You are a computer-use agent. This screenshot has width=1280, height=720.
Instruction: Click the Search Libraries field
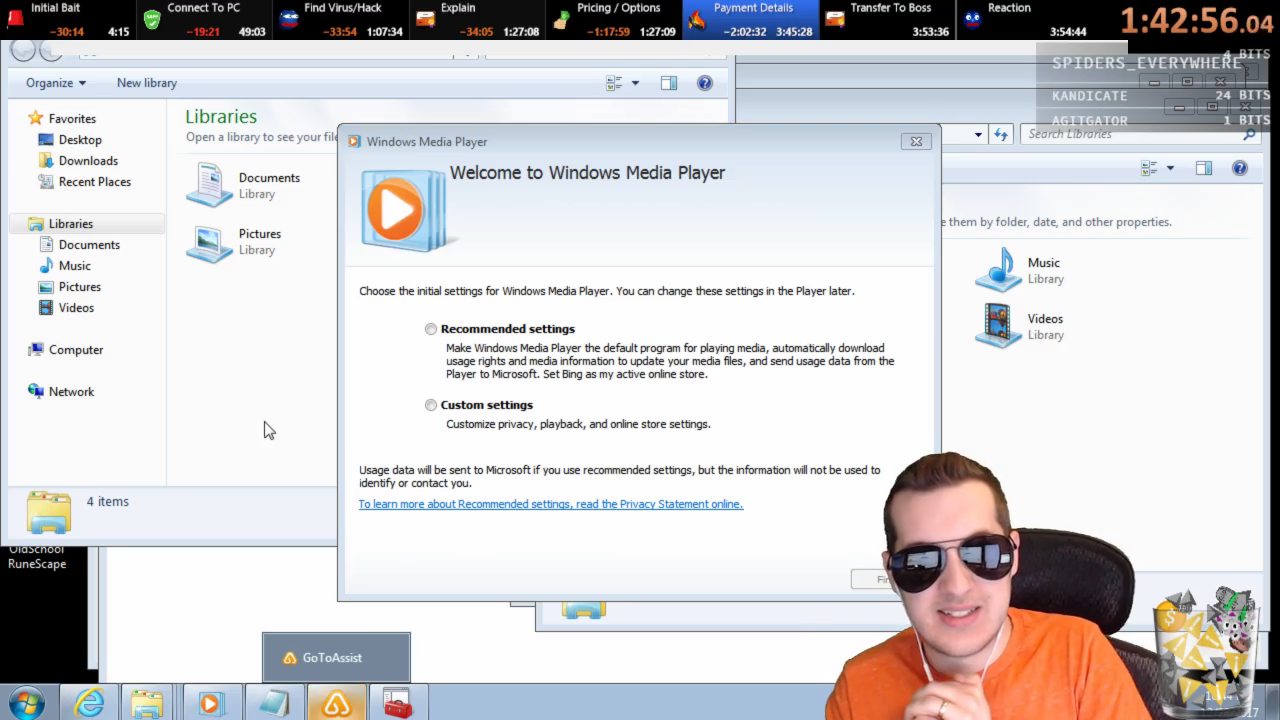(x=1138, y=134)
